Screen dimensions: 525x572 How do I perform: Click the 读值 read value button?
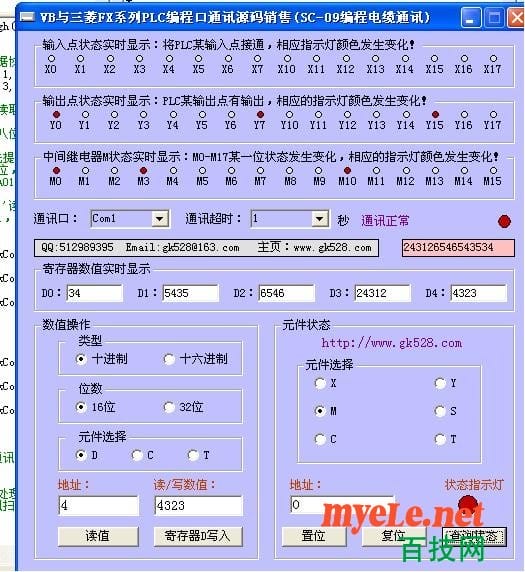tap(98, 536)
